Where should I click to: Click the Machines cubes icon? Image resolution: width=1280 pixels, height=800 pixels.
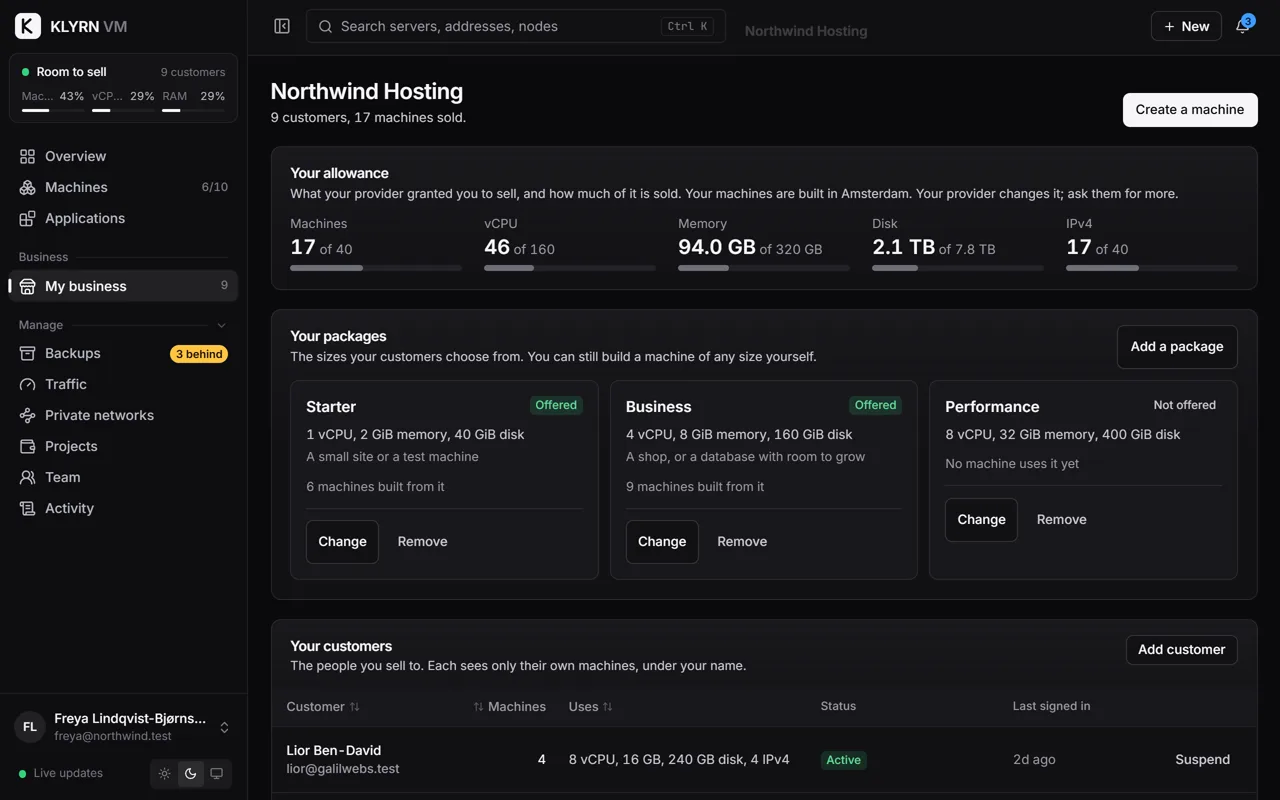[x=27, y=187]
